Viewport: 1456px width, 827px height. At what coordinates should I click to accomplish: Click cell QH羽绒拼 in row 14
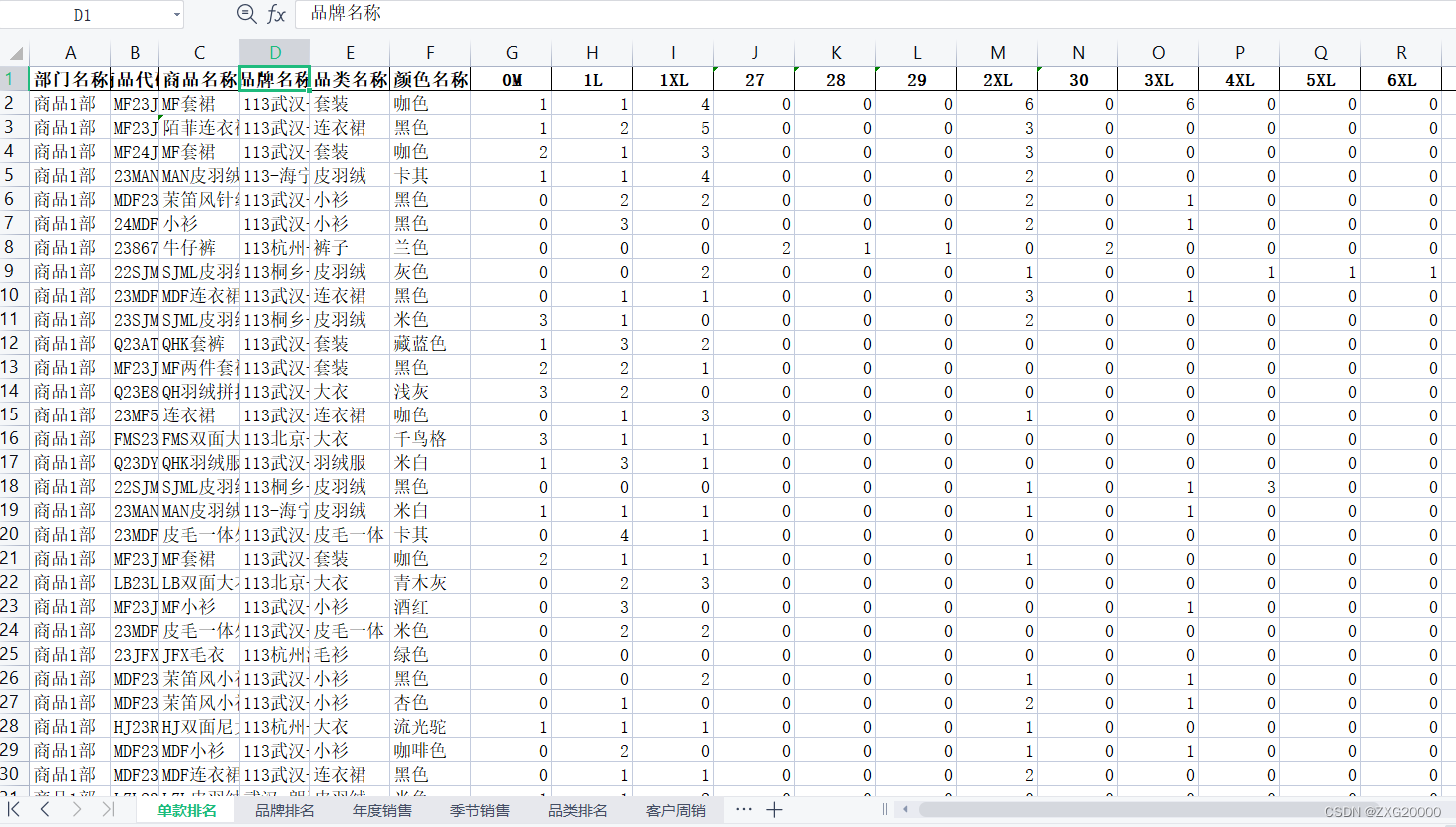[x=199, y=391]
